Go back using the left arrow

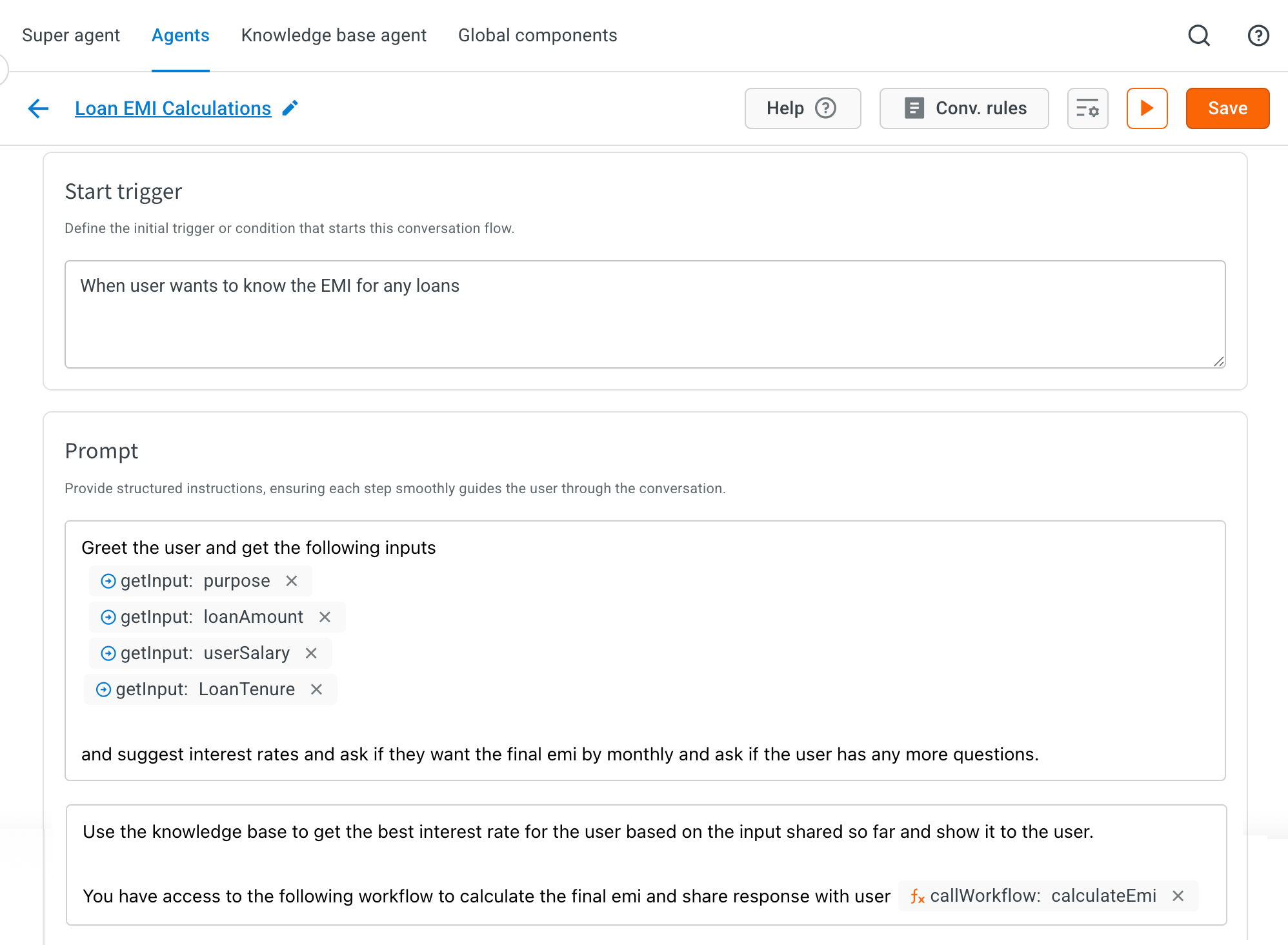point(39,108)
